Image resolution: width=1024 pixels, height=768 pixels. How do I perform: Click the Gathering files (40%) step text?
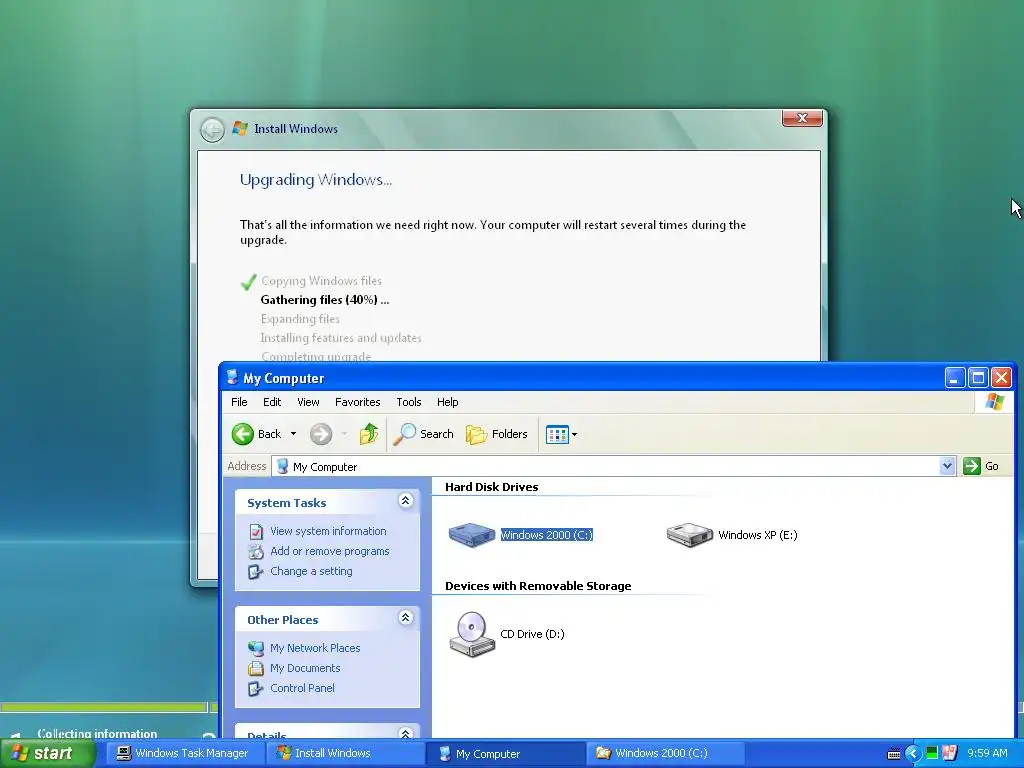325,300
